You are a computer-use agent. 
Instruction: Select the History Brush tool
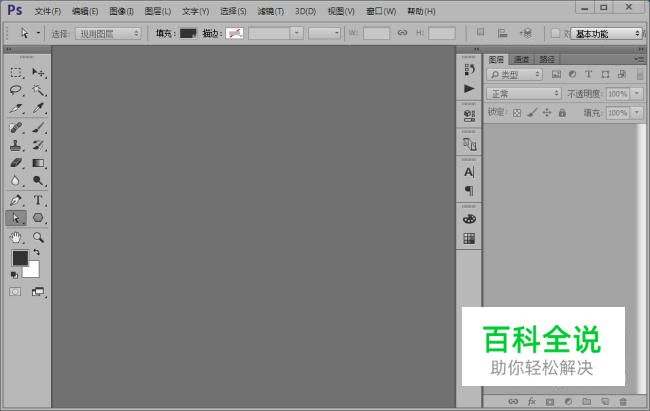pyautogui.click(x=38, y=145)
